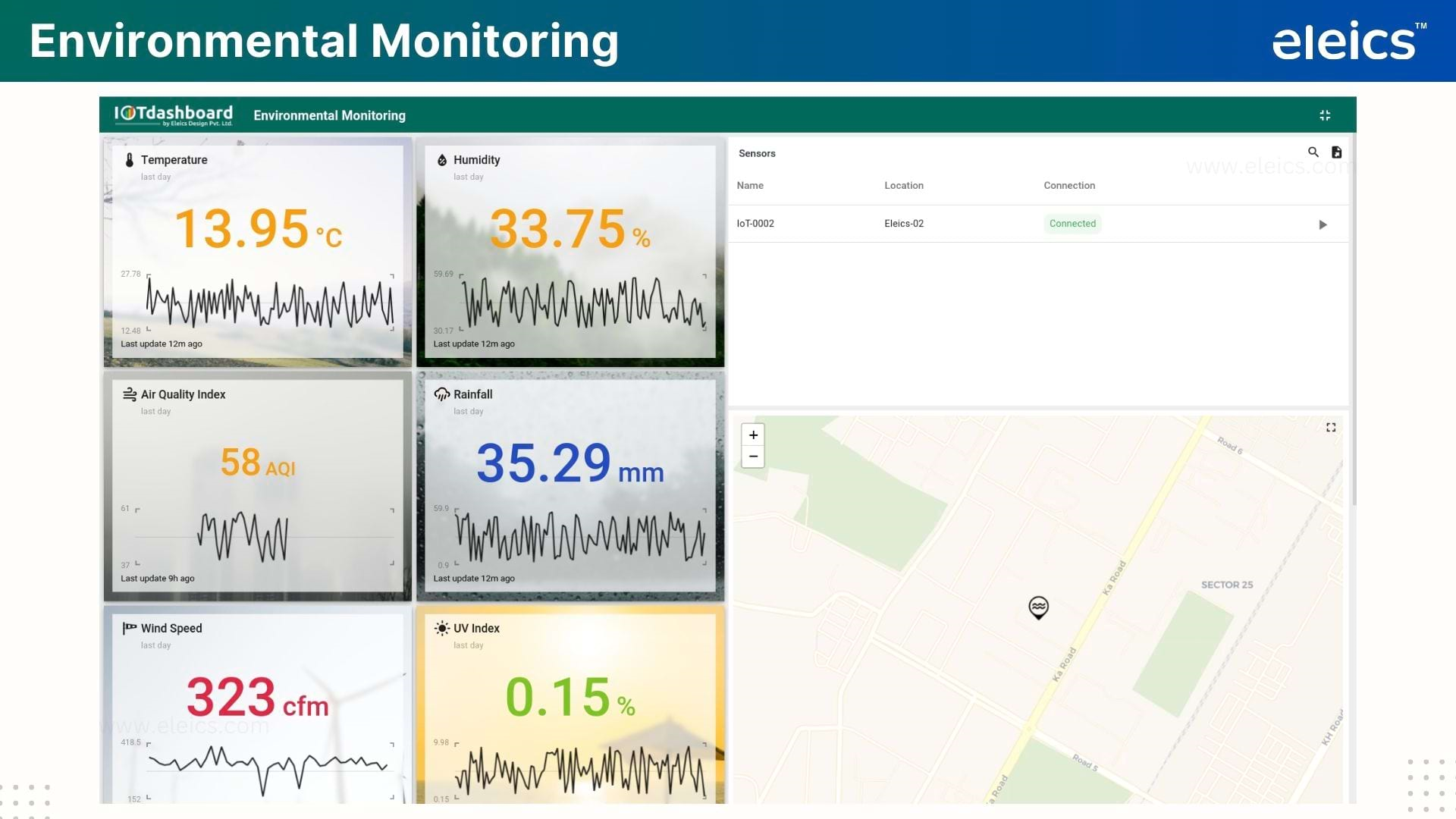The width and height of the screenshot is (1456, 819).
Task: Sort by Name column header
Action: click(x=750, y=186)
